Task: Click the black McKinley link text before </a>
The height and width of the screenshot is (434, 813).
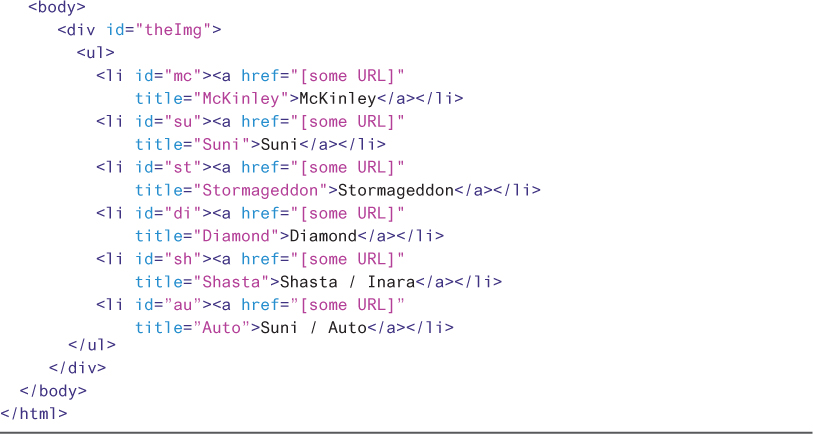Action: [x=338, y=99]
